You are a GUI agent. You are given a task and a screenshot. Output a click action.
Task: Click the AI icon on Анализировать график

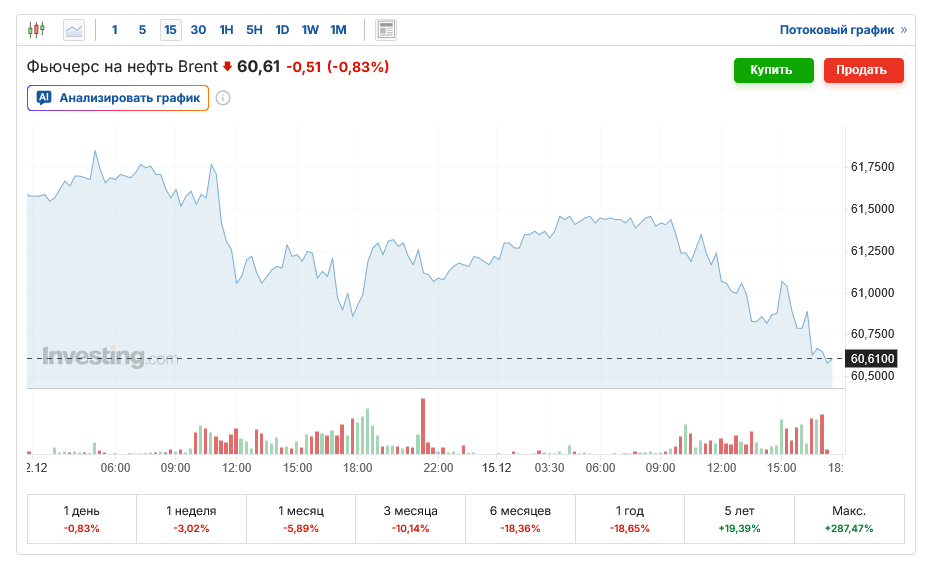tap(44, 98)
